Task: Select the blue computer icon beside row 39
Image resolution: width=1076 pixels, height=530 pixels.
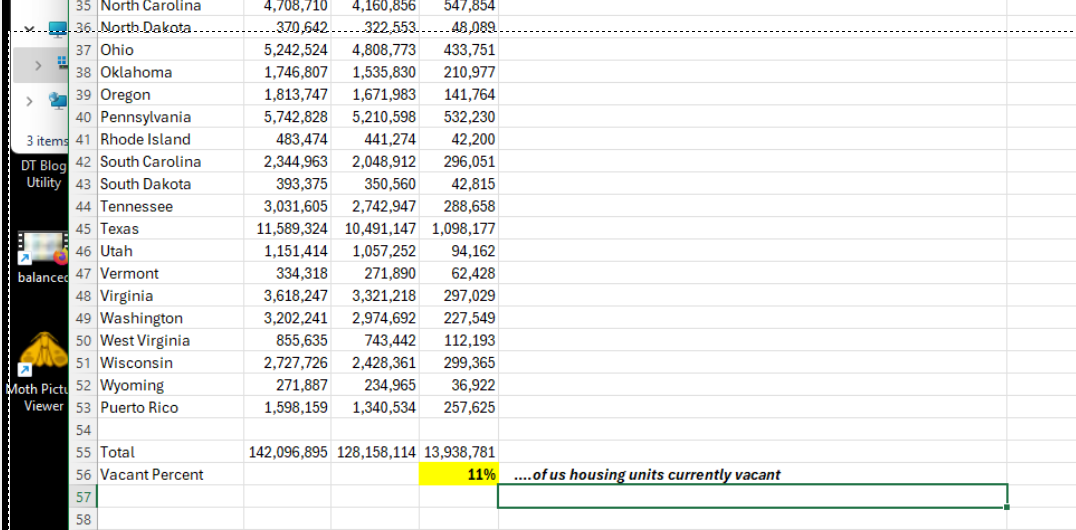Action: click(x=58, y=99)
